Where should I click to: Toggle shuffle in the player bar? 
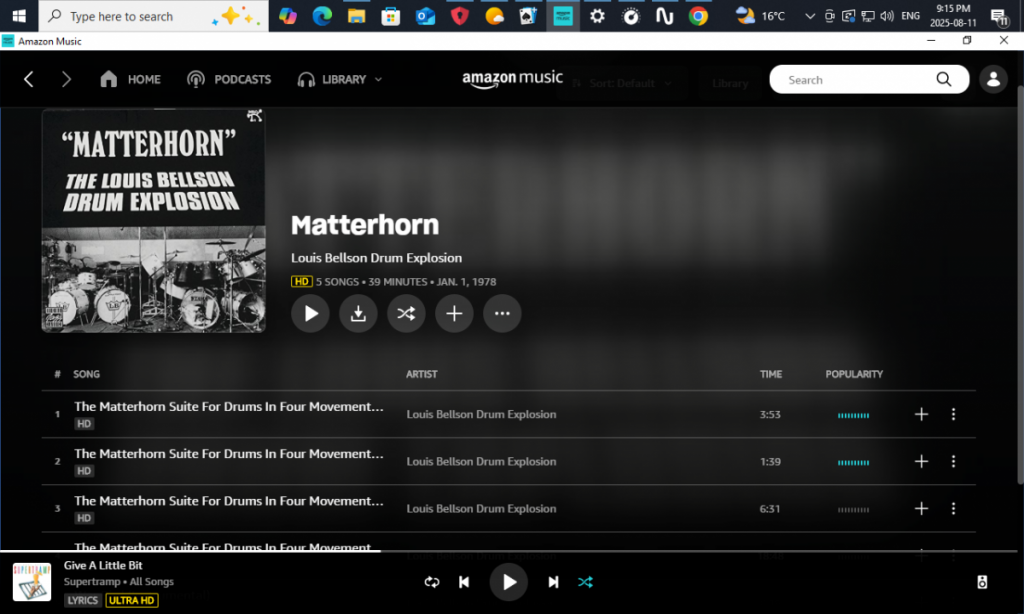tap(585, 582)
